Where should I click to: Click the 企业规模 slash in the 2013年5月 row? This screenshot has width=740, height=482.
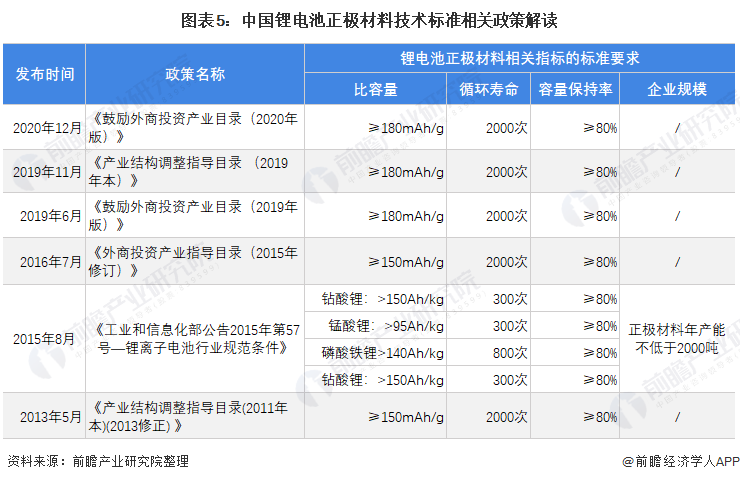[x=677, y=417]
